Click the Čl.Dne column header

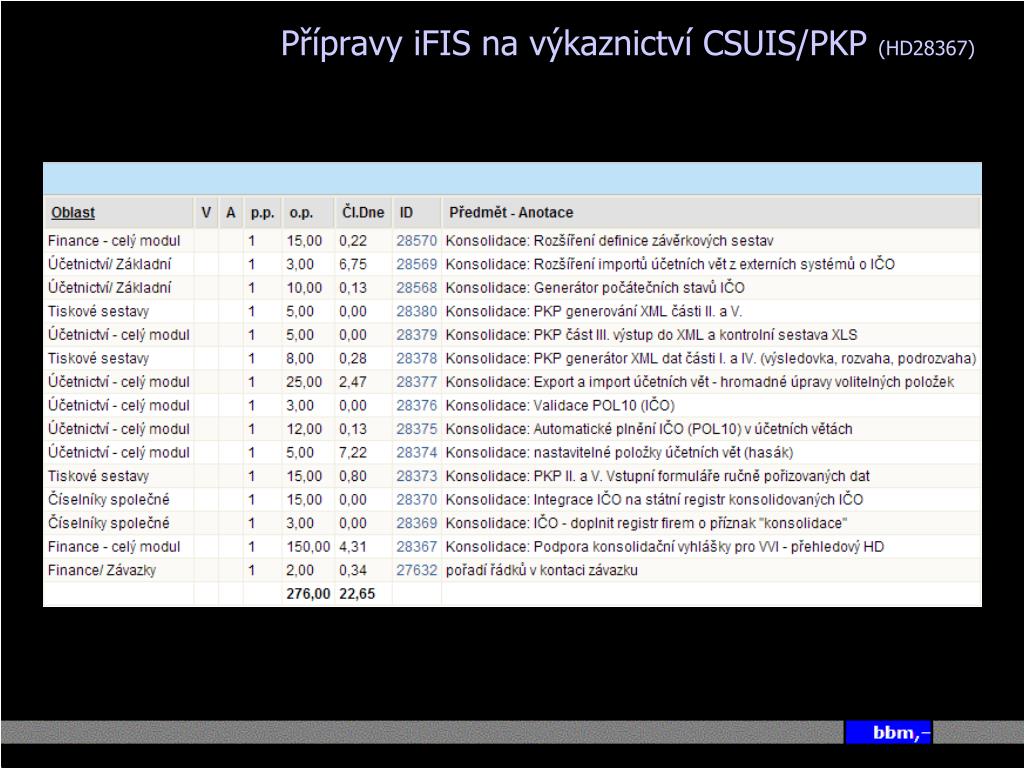point(363,213)
